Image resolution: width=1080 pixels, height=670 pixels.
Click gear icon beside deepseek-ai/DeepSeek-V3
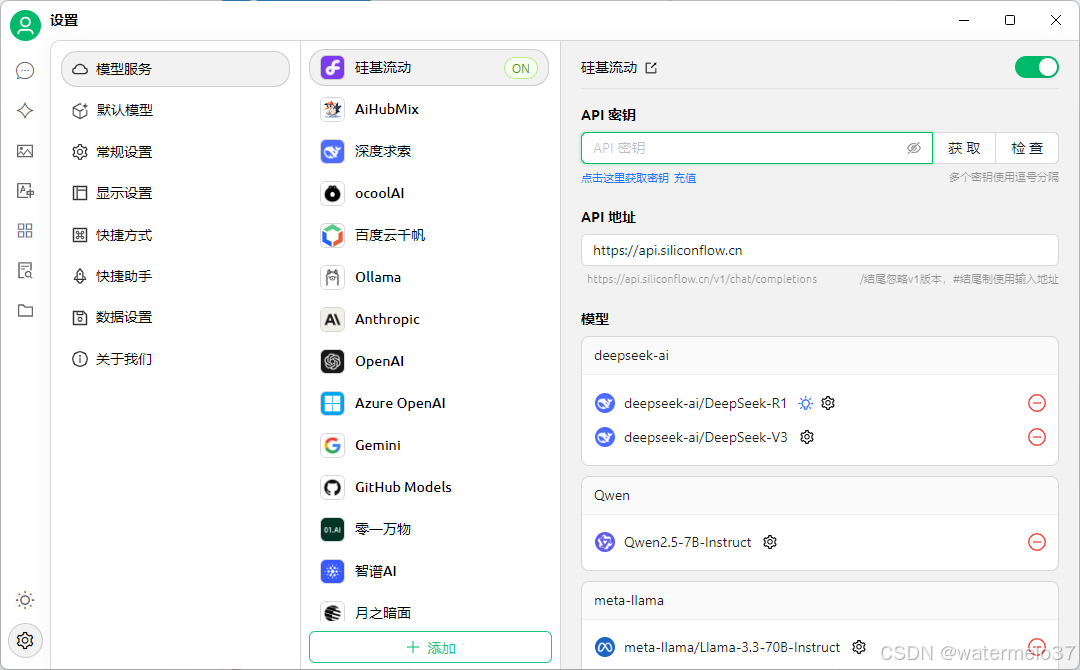coord(807,437)
